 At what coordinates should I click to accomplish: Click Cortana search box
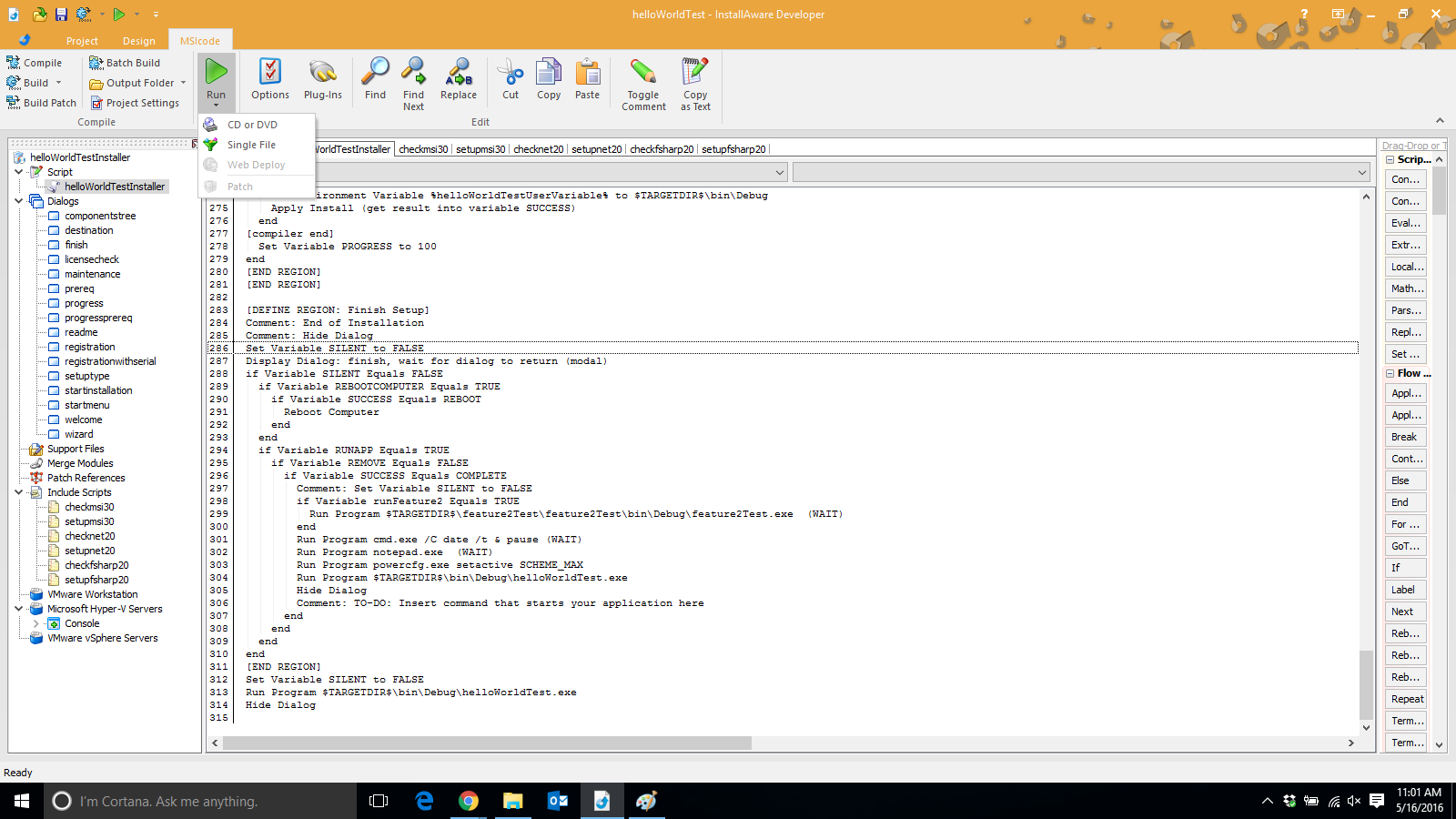[x=200, y=801]
